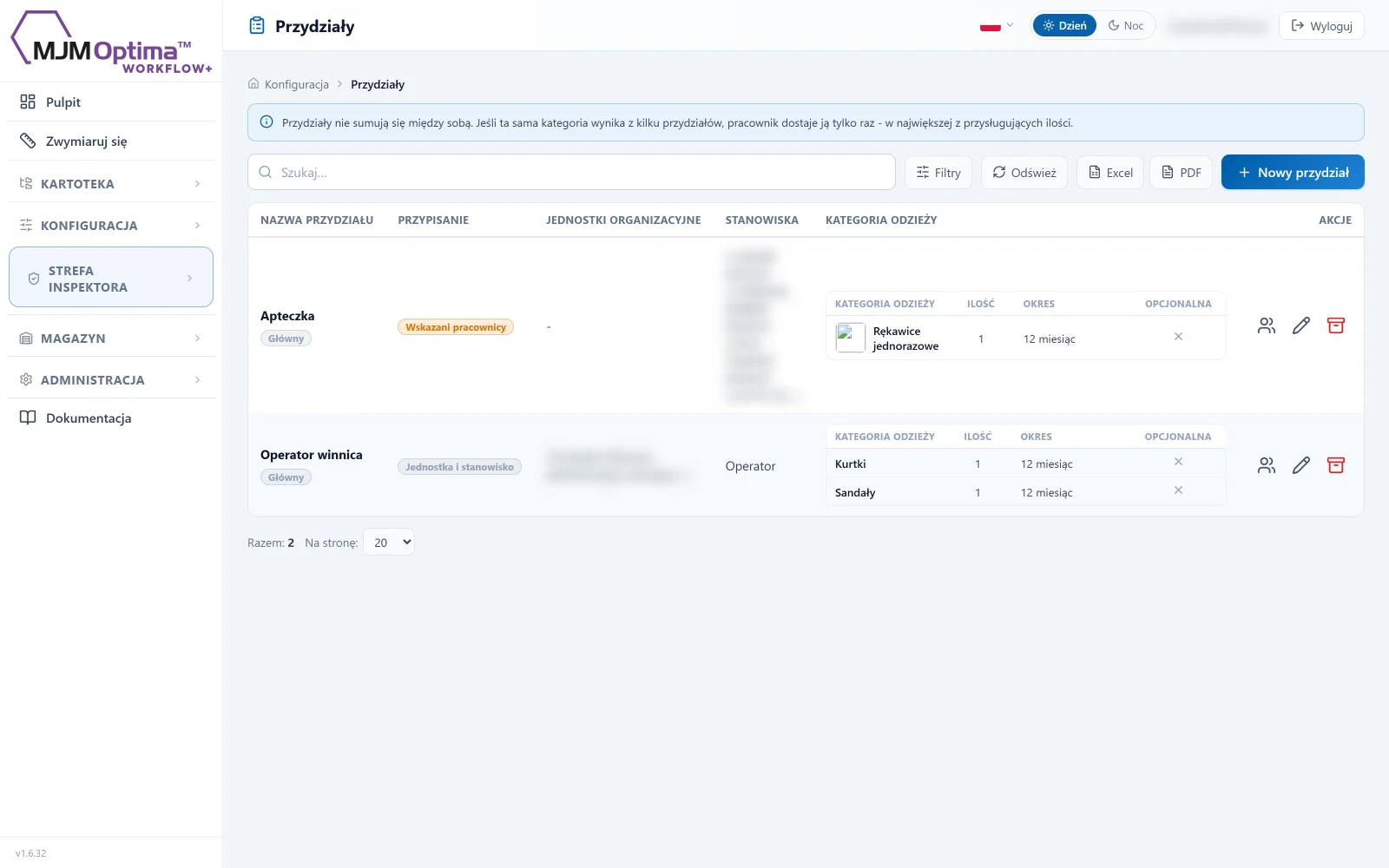Open the Filtry filter panel
This screenshot has height=868, width=1389.
click(938, 172)
